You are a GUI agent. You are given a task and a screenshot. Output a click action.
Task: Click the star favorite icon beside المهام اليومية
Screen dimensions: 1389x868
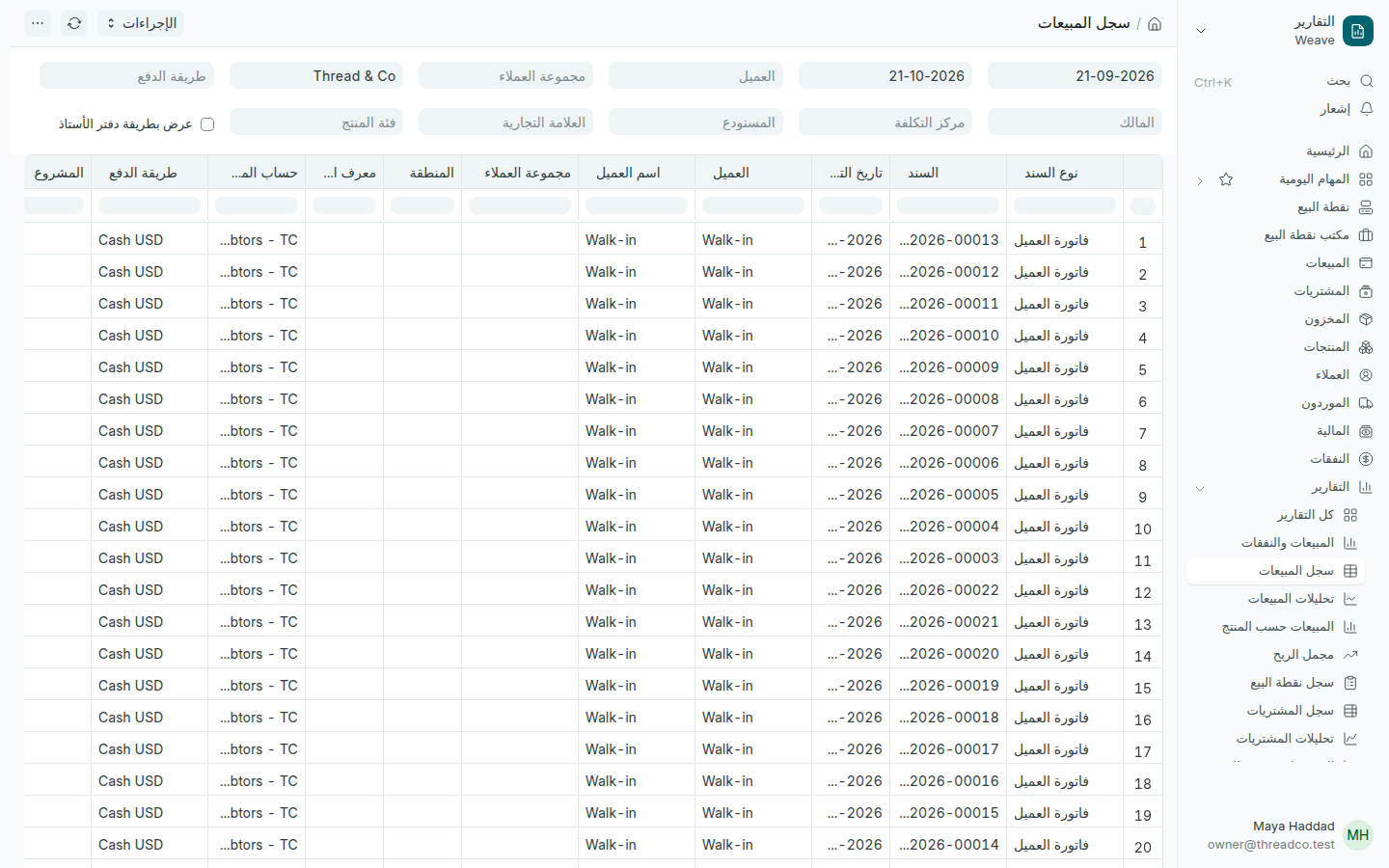pos(1226,179)
